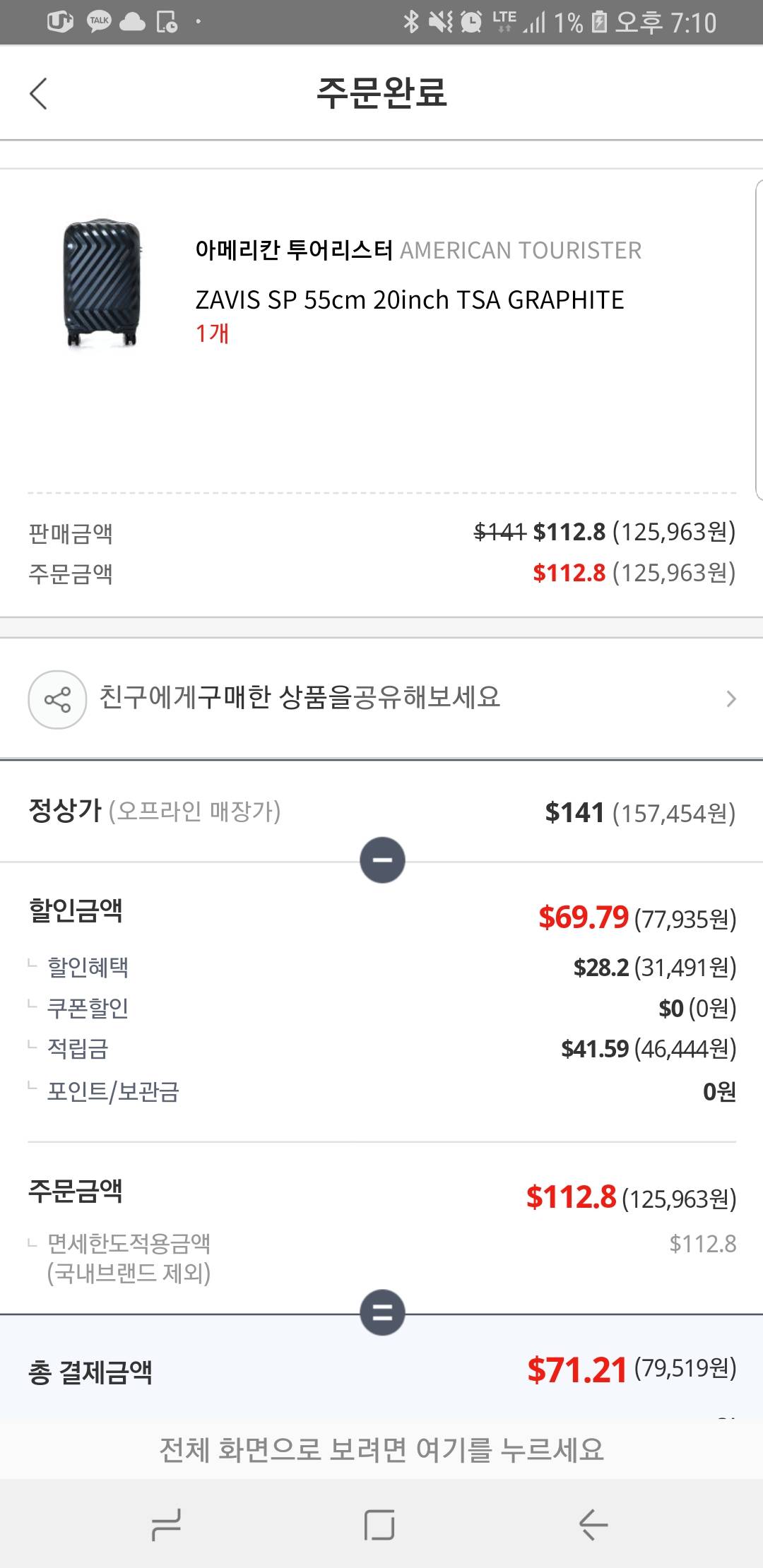Tap the scrollbar handle on right edge
Image resolution: width=763 pixels, height=1568 pixels.
pyautogui.click(x=759, y=339)
